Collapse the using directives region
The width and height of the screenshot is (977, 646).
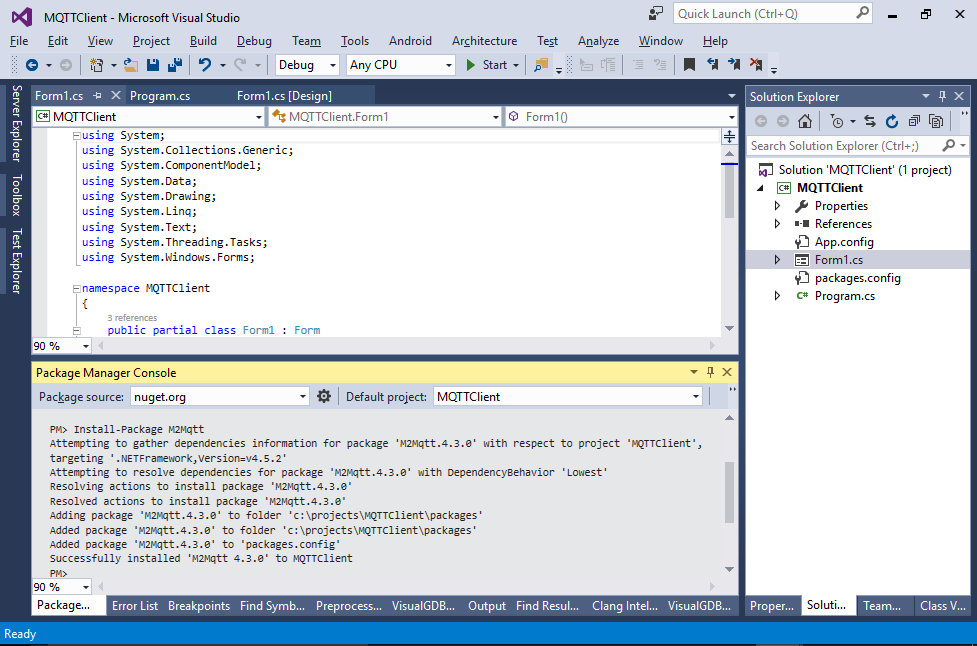click(76, 136)
